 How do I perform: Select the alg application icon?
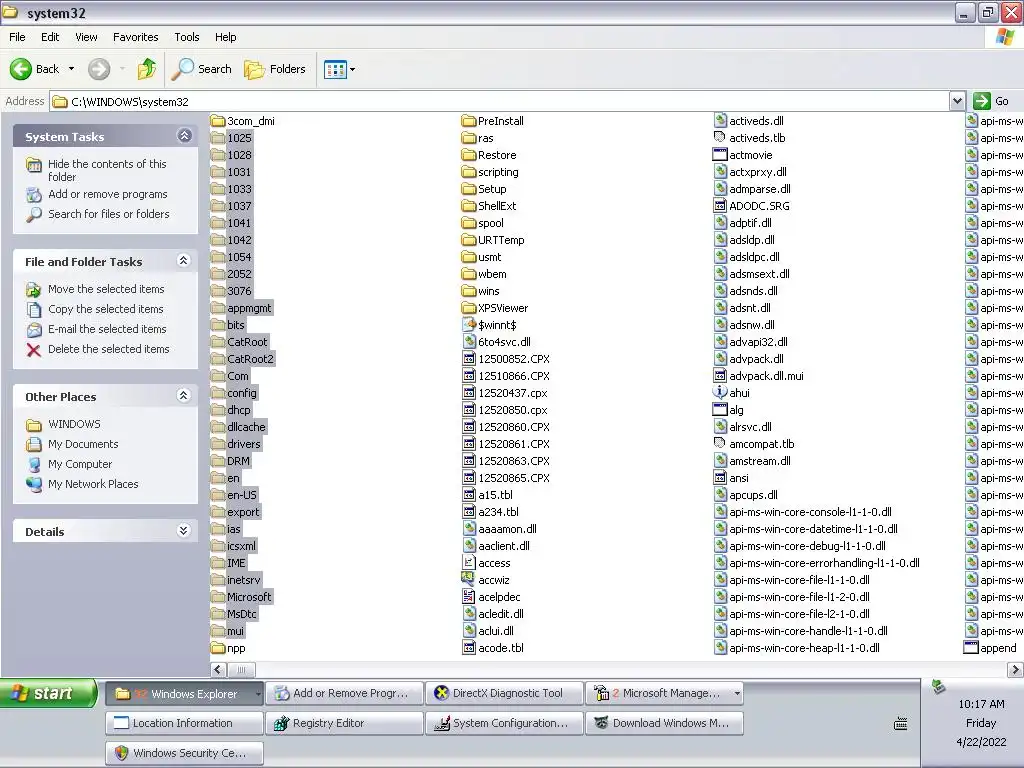720,409
